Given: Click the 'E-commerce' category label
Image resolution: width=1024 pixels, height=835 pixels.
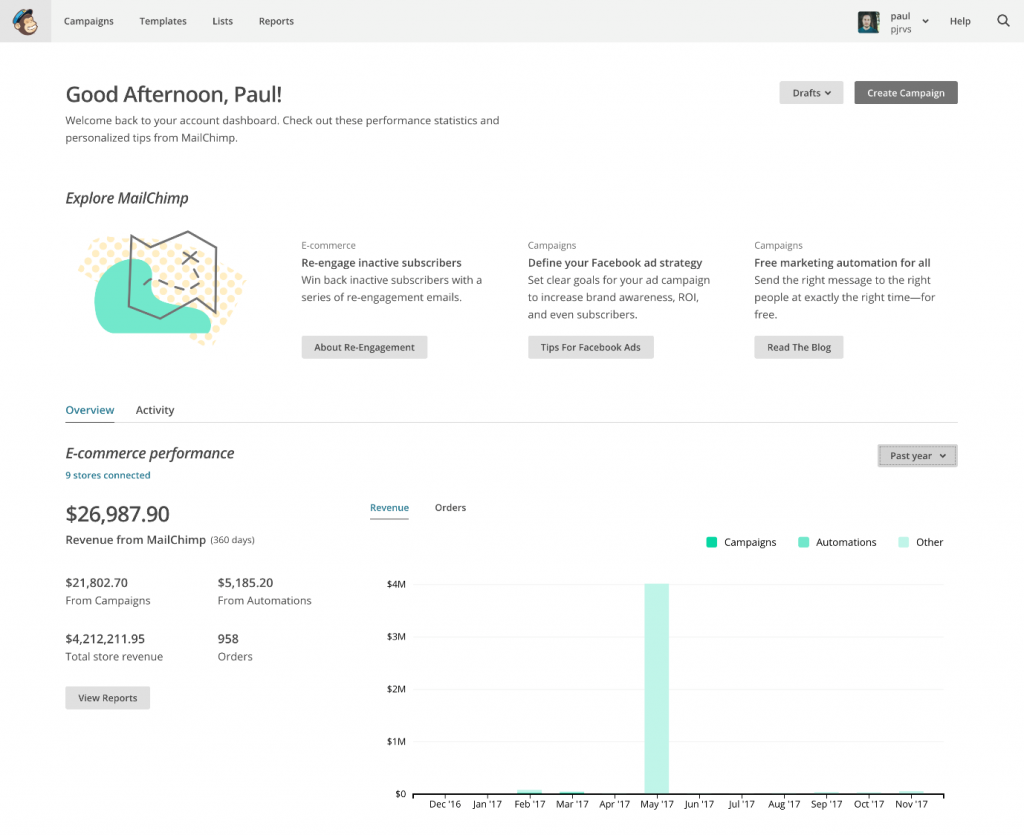Looking at the screenshot, I should pos(328,245).
